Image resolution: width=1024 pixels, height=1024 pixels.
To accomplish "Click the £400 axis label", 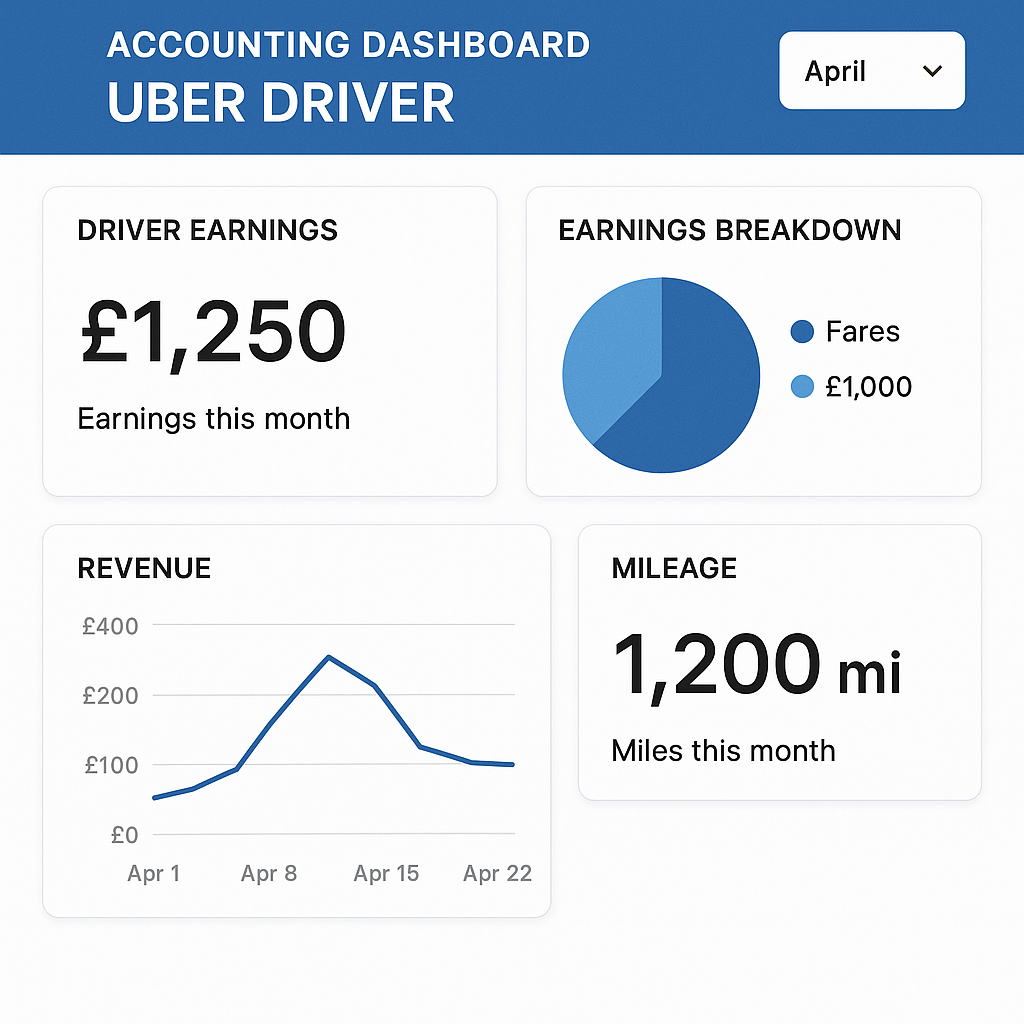I will (x=110, y=626).
